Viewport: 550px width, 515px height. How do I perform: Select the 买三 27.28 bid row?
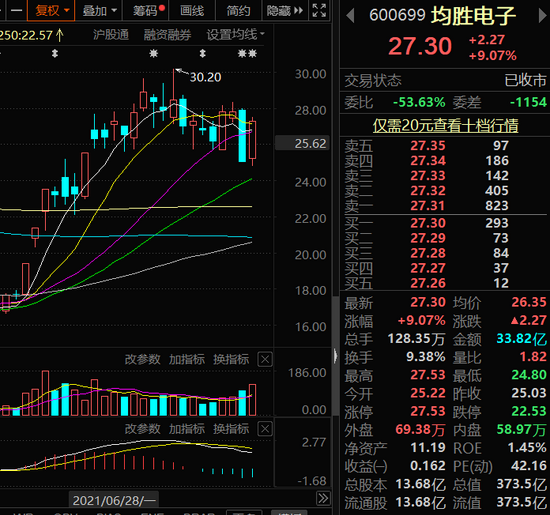[x=445, y=253]
